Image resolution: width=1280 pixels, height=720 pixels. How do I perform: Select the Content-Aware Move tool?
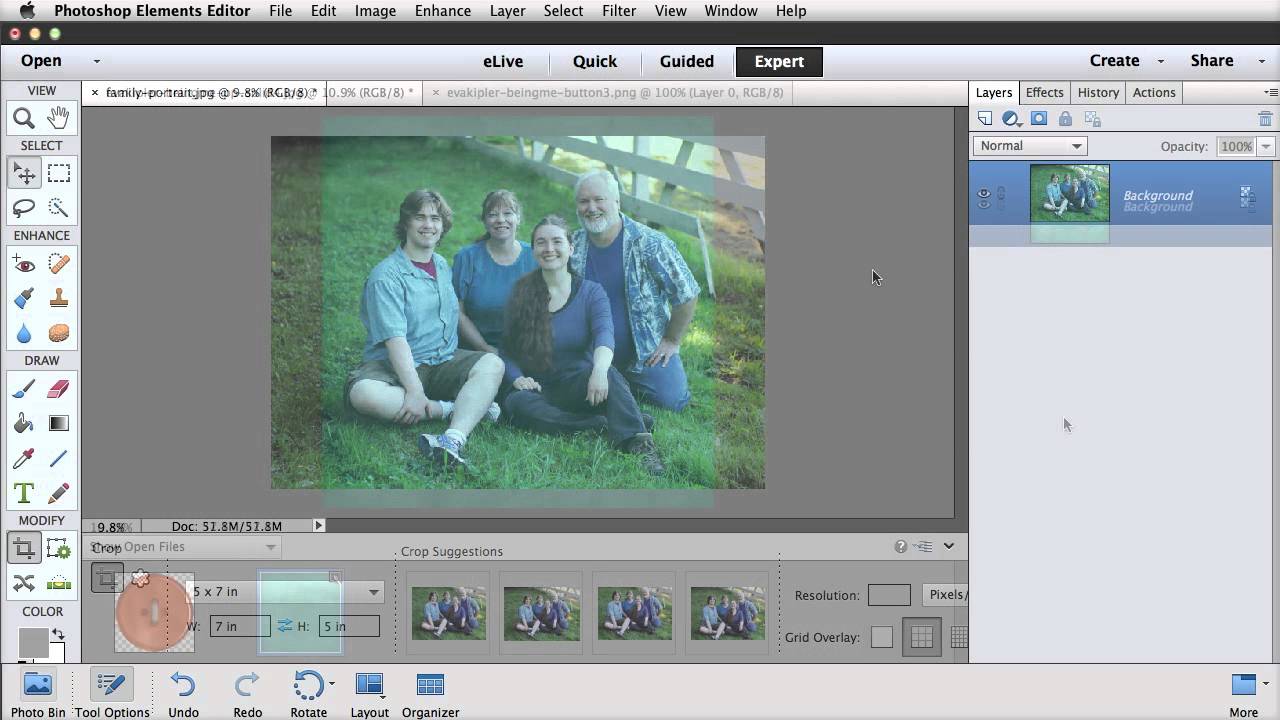click(24, 583)
